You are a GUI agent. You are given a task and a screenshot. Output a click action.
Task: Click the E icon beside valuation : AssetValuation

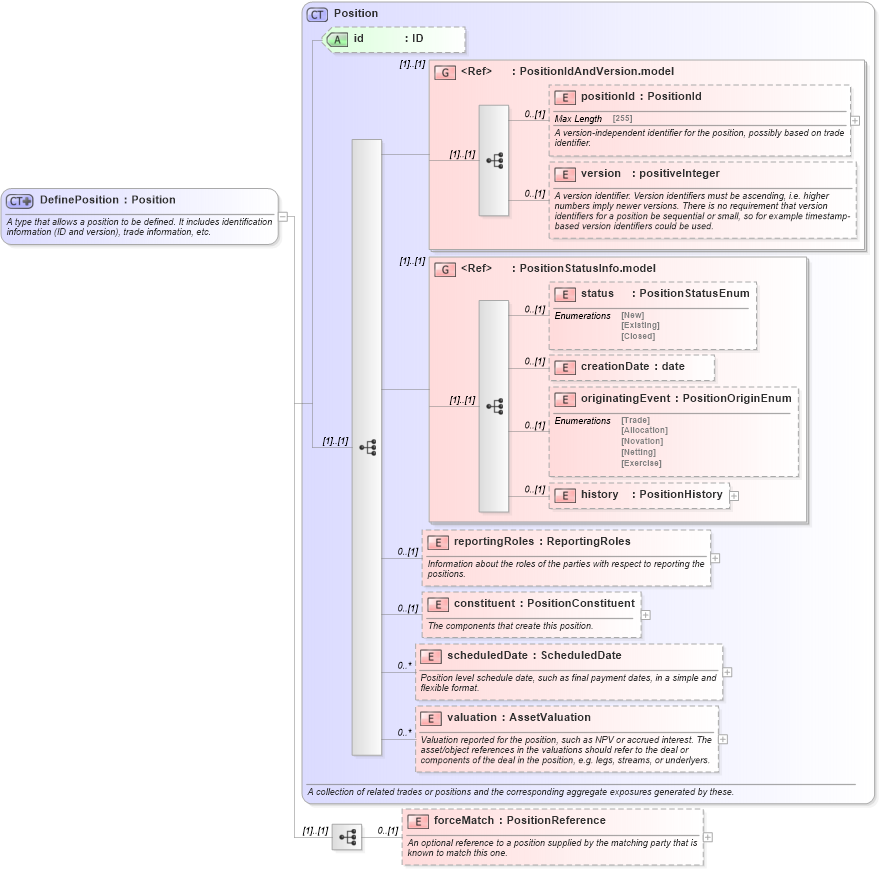[432, 717]
